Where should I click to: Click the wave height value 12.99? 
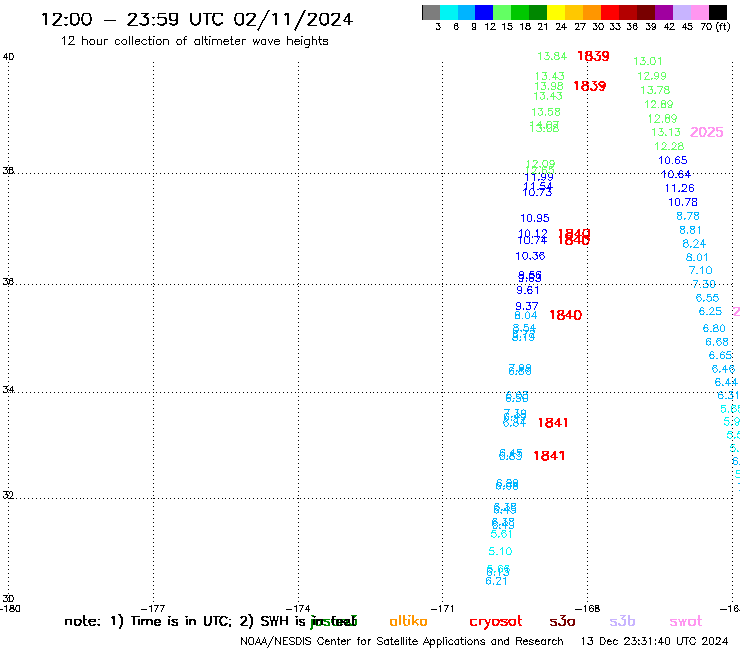click(652, 76)
